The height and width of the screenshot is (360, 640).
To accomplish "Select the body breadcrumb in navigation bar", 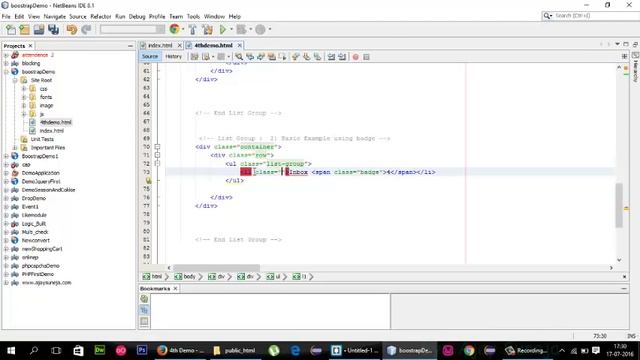I will 185,276.
